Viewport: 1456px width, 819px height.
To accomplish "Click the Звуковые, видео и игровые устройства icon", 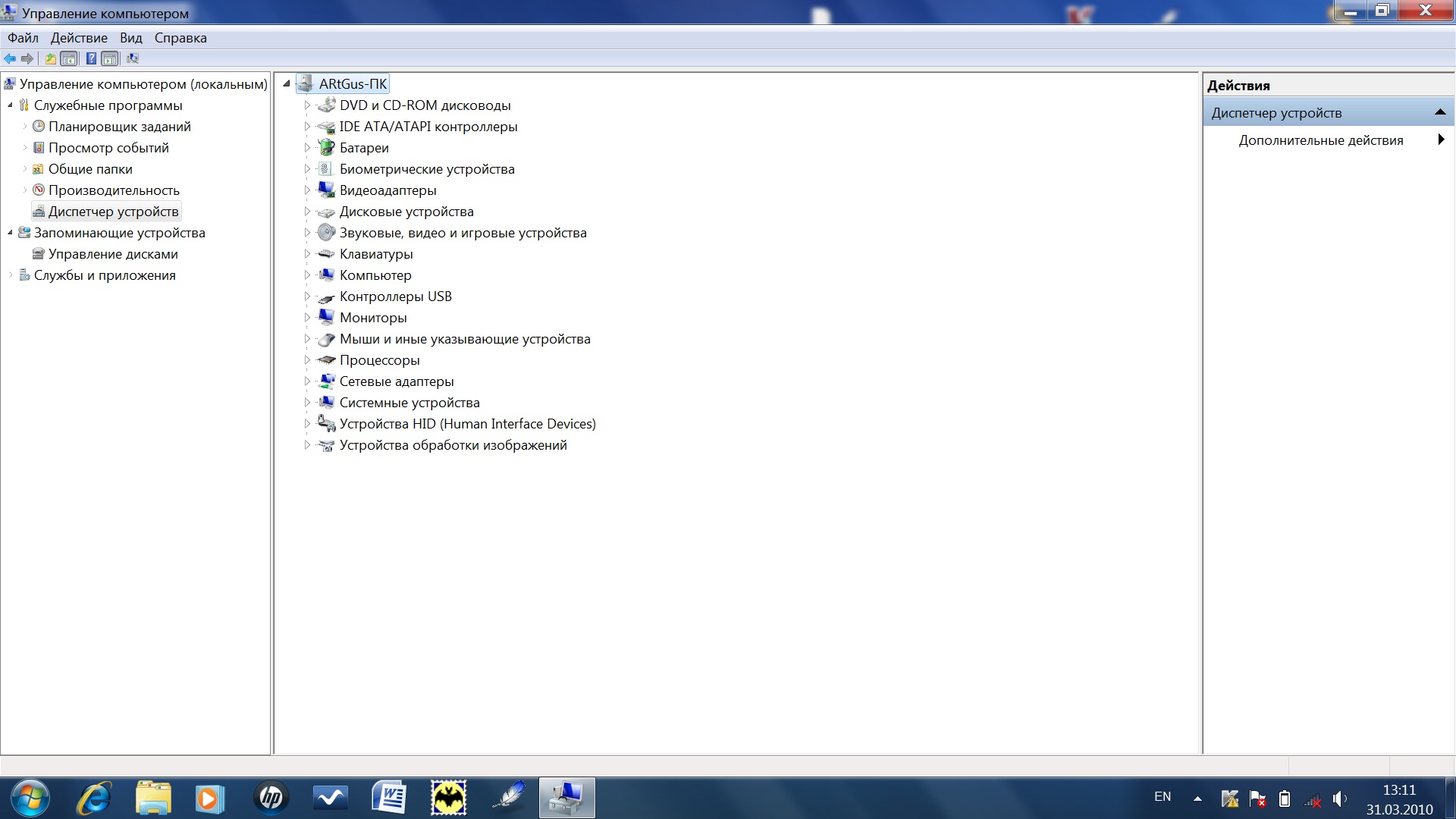I will [326, 232].
